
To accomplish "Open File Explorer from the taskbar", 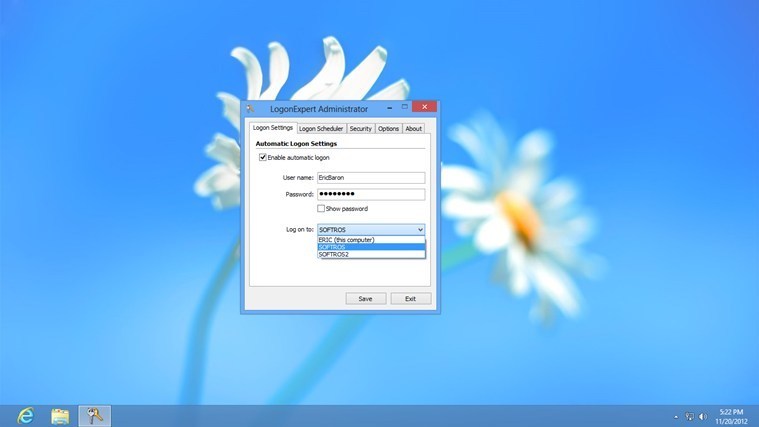I will point(60,414).
